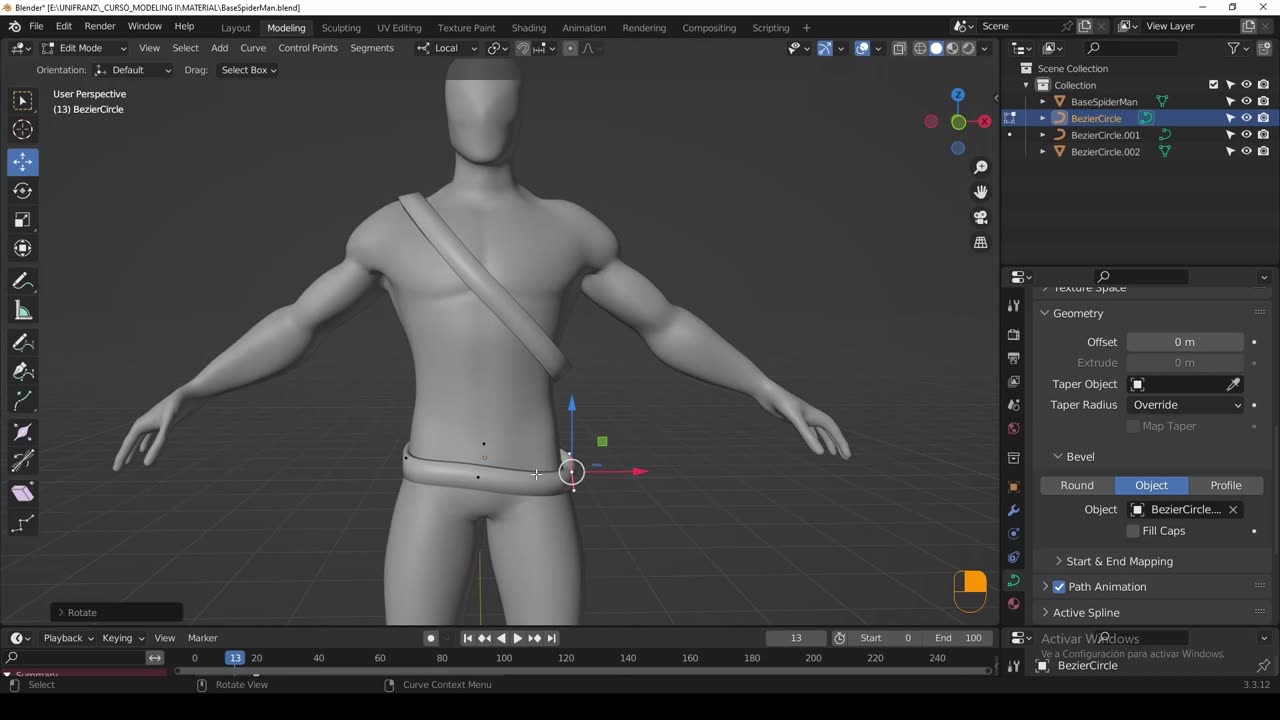Select the Randomize tool
The height and width of the screenshot is (720, 1280).
tap(22, 523)
